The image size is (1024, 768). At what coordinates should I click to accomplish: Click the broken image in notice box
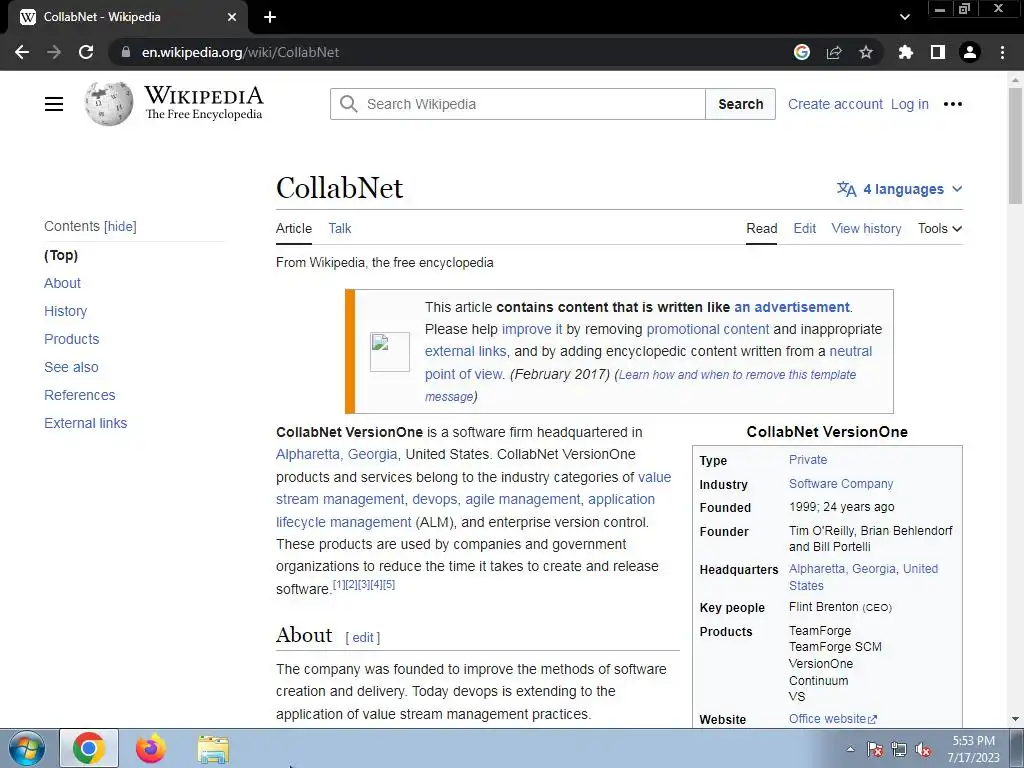[x=390, y=351]
